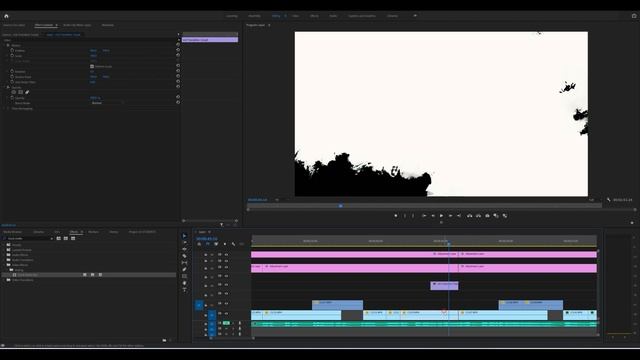Image resolution: width=640 pixels, height=360 pixels.
Task: Open the Audio Clip Mixer tab
Action: pos(77,25)
